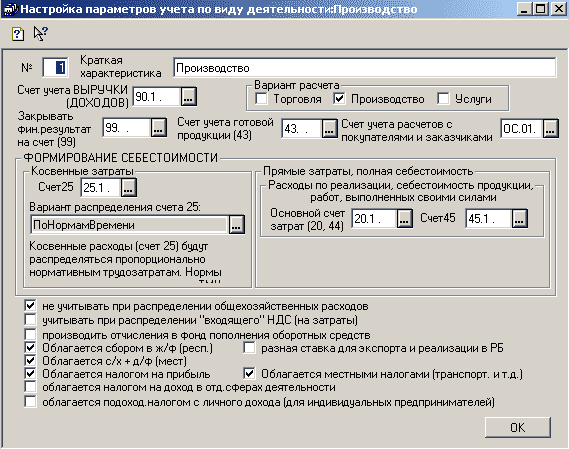Uncheck the Производство calculation variant
570x450 pixels.
(339, 99)
